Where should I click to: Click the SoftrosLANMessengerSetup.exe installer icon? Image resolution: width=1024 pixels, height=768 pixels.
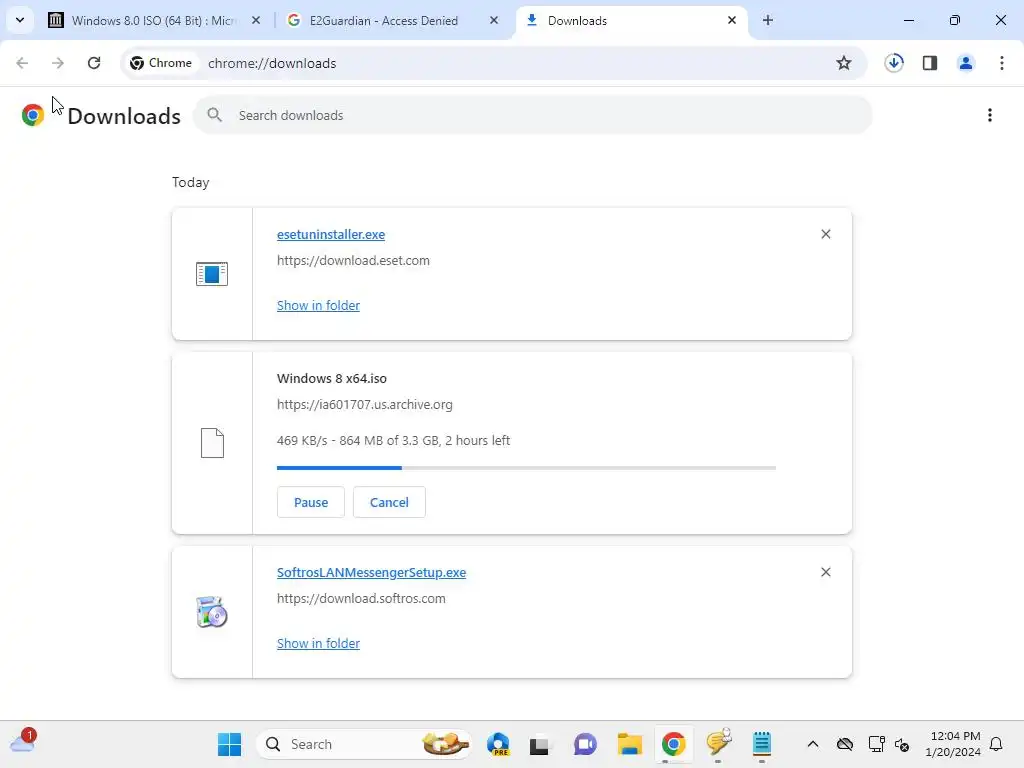[x=212, y=612]
